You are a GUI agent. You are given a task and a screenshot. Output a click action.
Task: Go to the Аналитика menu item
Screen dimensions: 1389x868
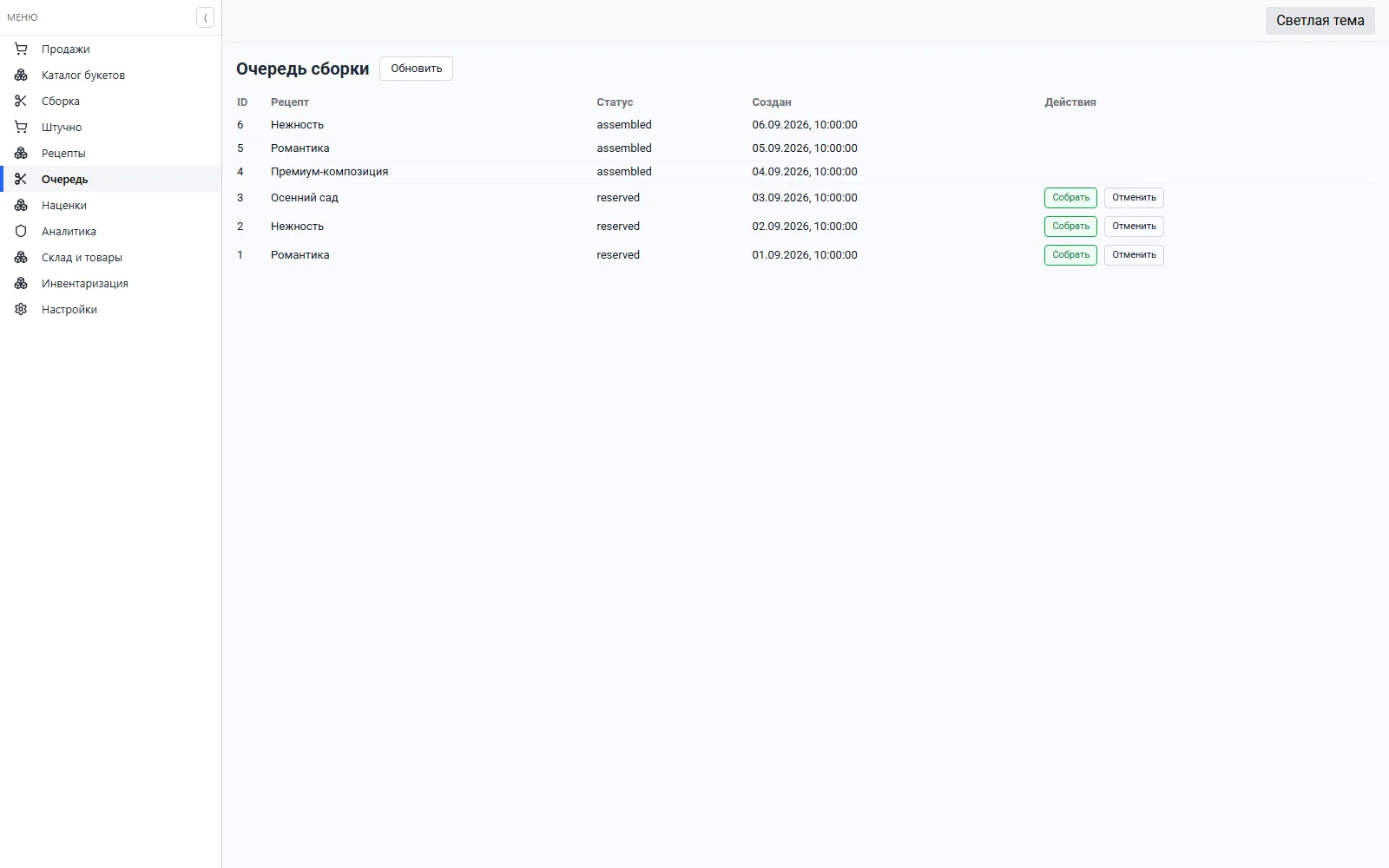click(x=111, y=232)
